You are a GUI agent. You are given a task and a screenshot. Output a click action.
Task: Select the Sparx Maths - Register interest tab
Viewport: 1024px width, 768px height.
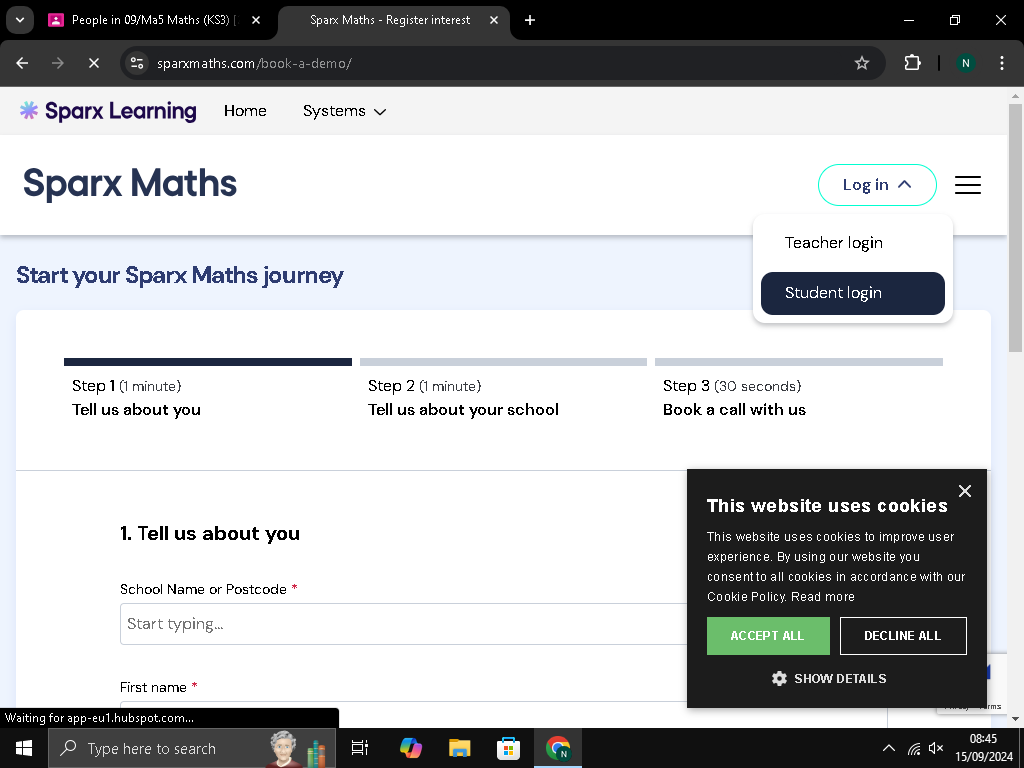[x=394, y=20]
